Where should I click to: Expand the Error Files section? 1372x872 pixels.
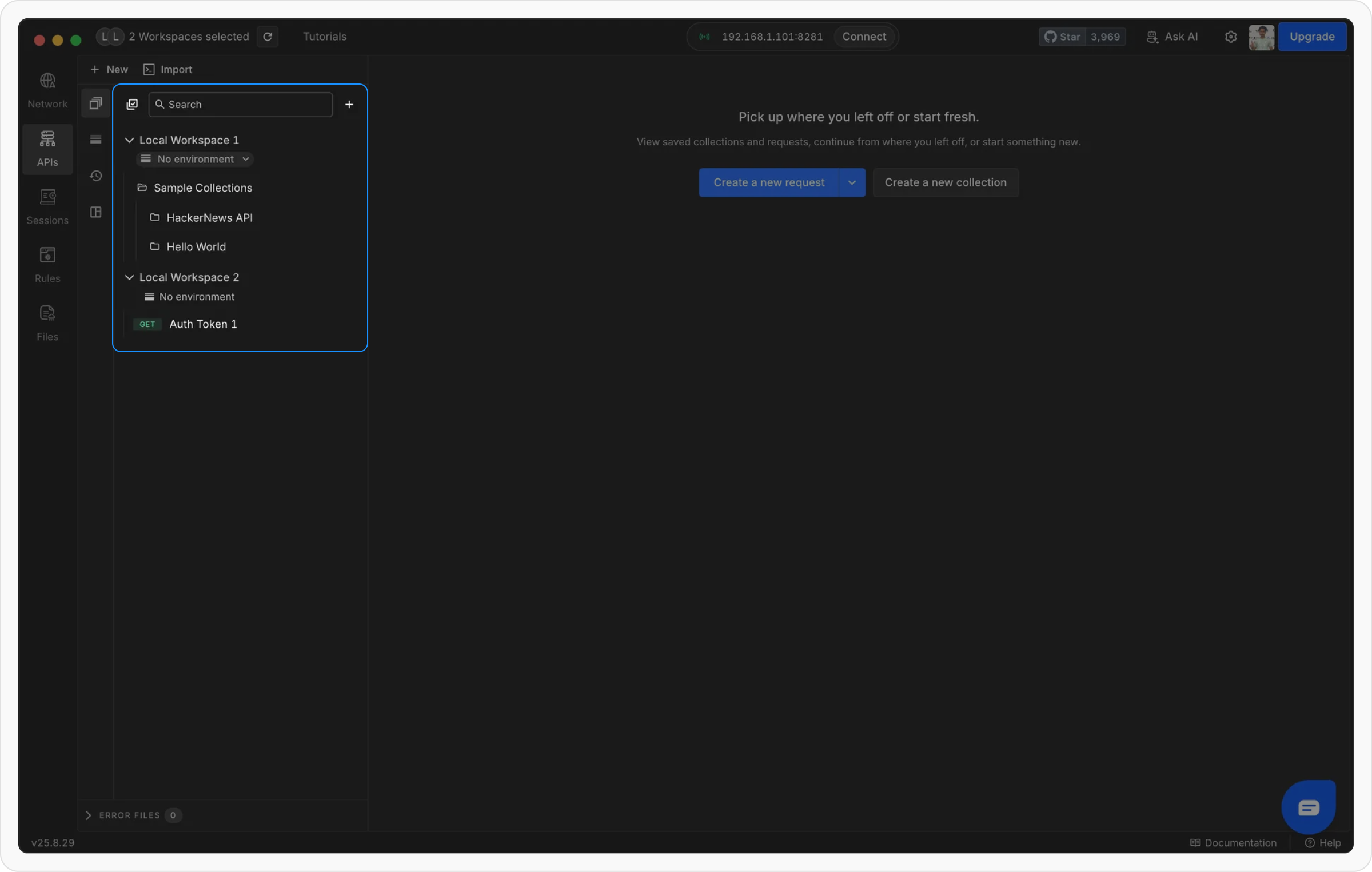pyautogui.click(x=89, y=815)
